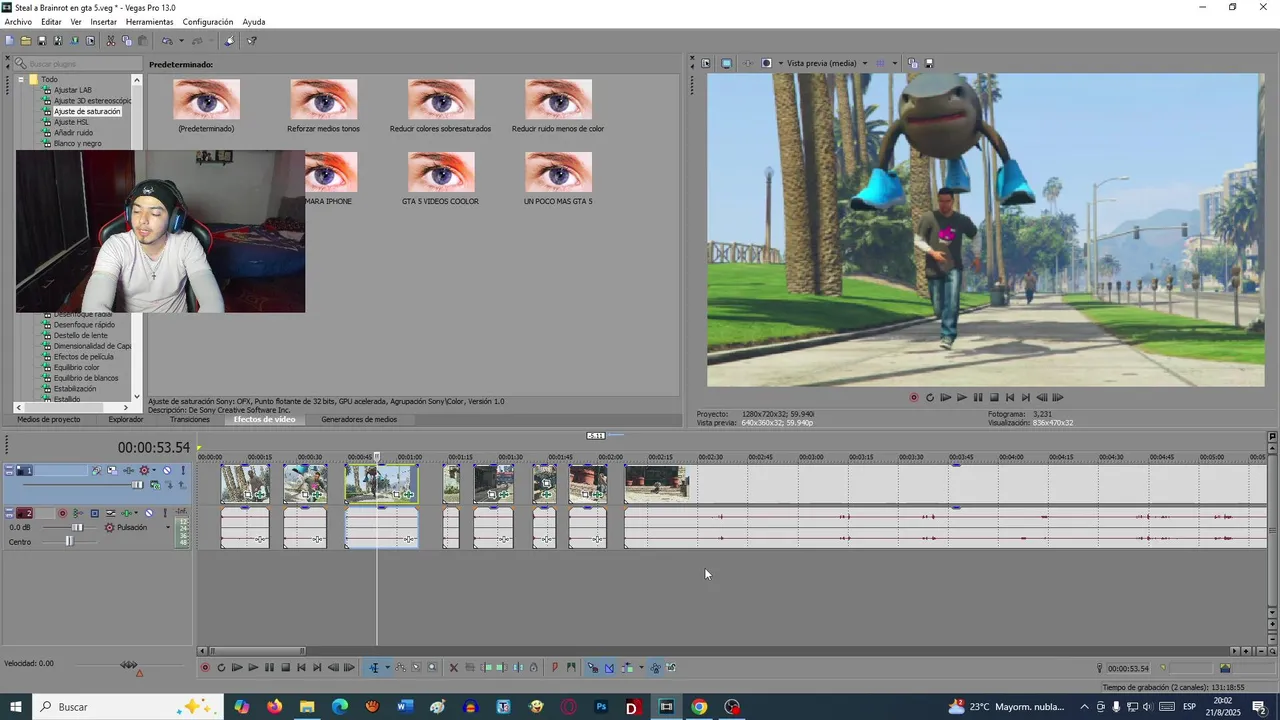This screenshot has height=720, width=1280.
Task: Switch to the Generadores de medios tab
Action: pyautogui.click(x=359, y=420)
